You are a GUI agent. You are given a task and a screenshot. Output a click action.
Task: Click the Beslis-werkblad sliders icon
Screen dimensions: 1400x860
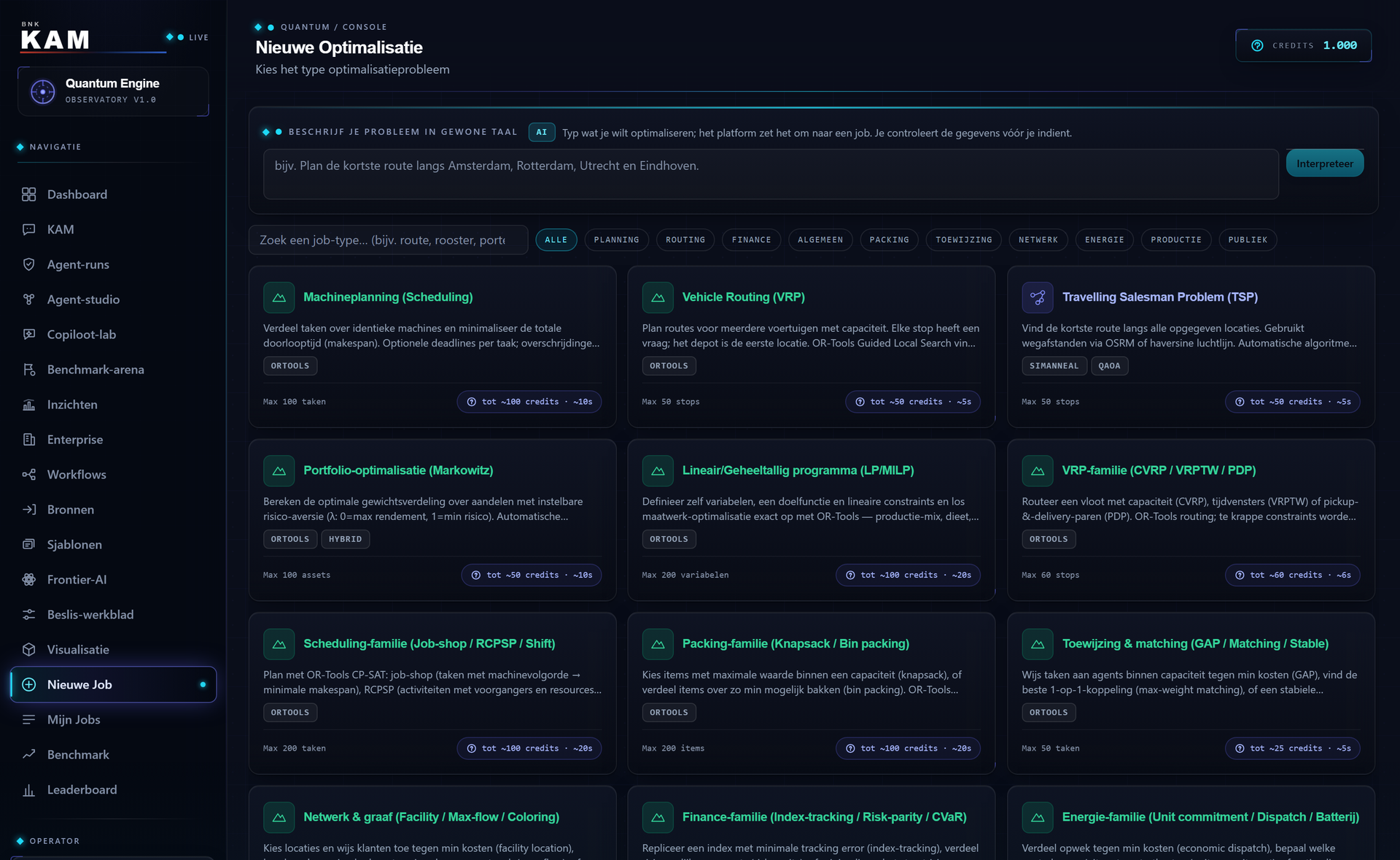[x=28, y=614]
